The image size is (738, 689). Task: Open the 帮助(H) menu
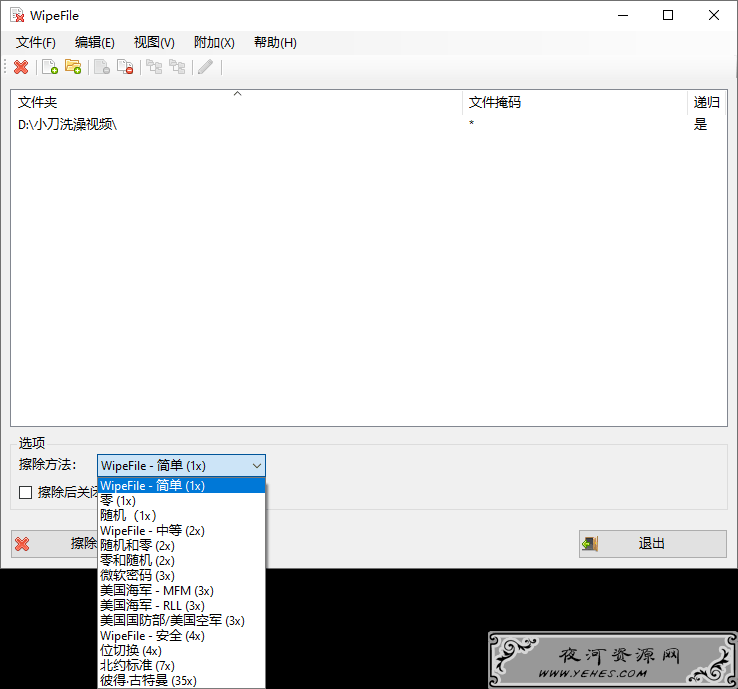tap(275, 43)
